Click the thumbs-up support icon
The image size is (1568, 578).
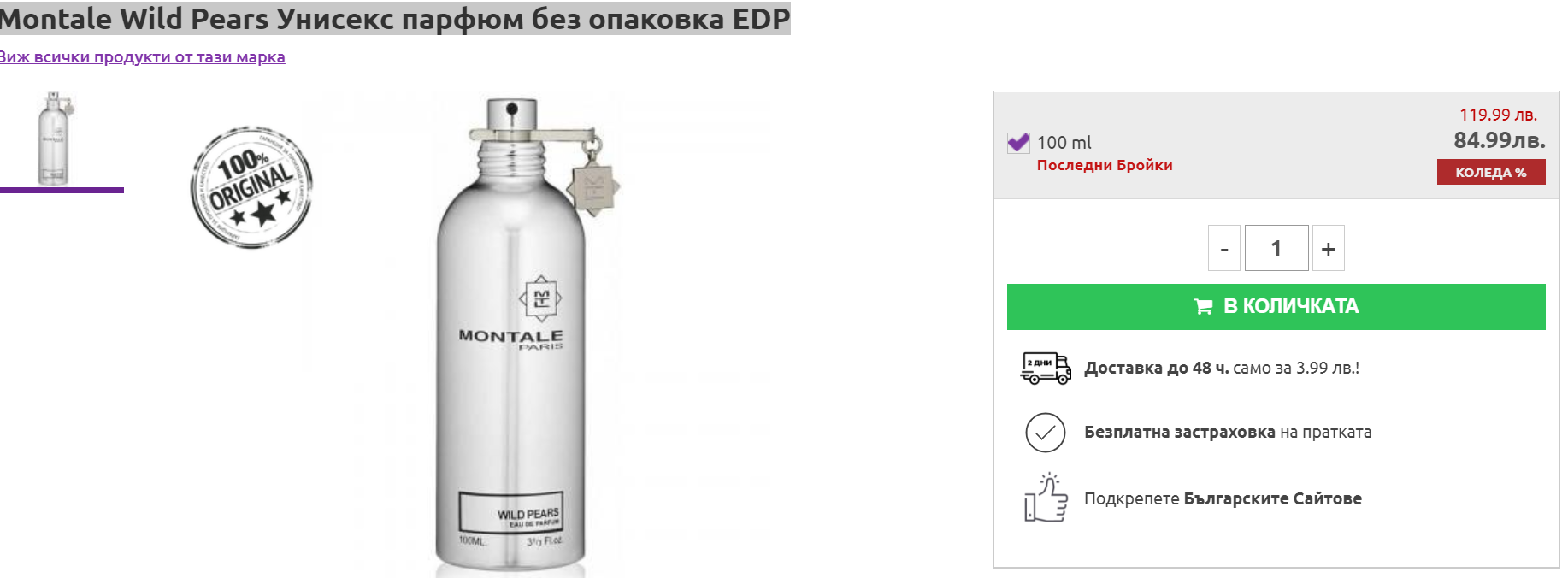pos(1046,498)
